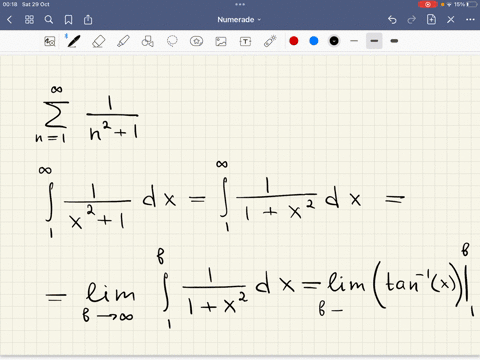Screen dimensions: 480x360
Task: Select the Highlighter tool
Action: [123, 41]
